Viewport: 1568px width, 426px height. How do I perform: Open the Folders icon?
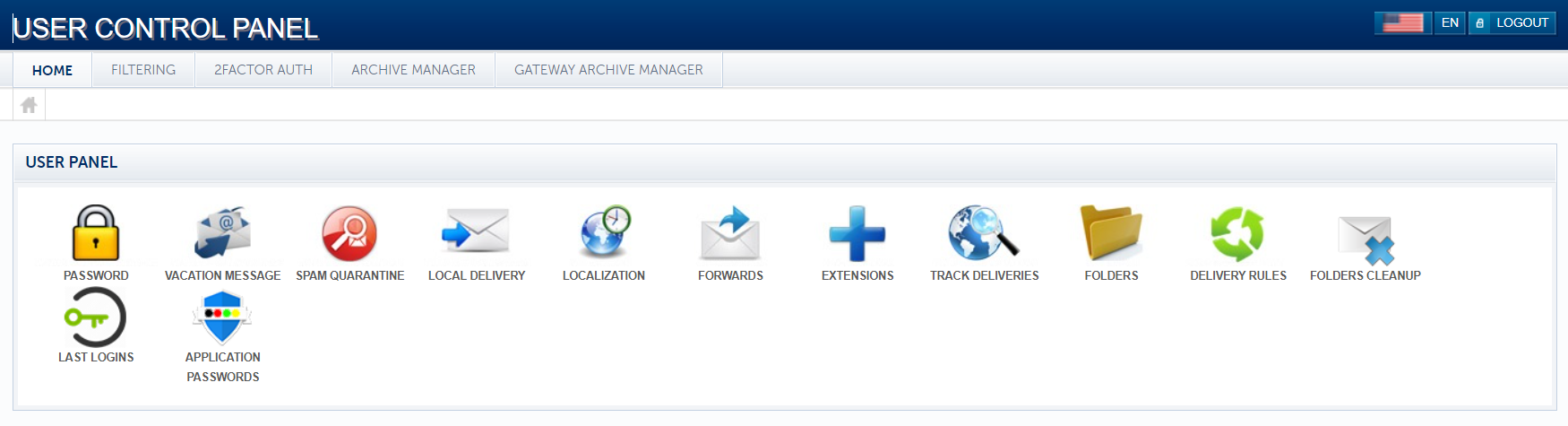point(1111,233)
